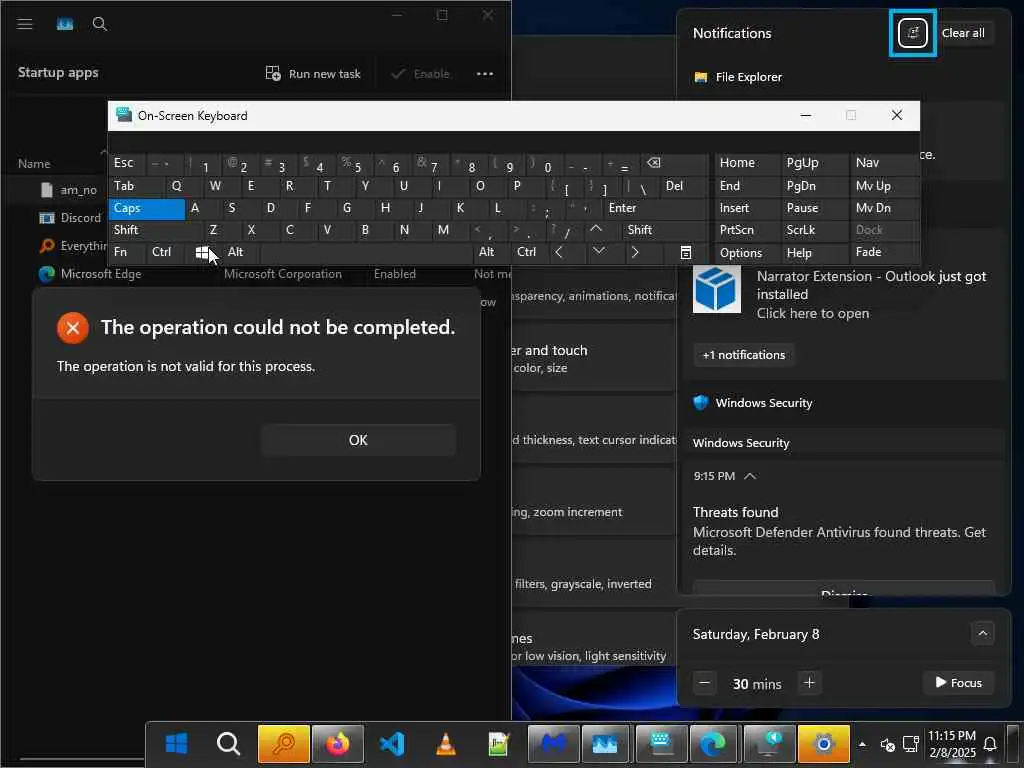Increase focus time with plus button
1024x768 pixels.
(809, 683)
